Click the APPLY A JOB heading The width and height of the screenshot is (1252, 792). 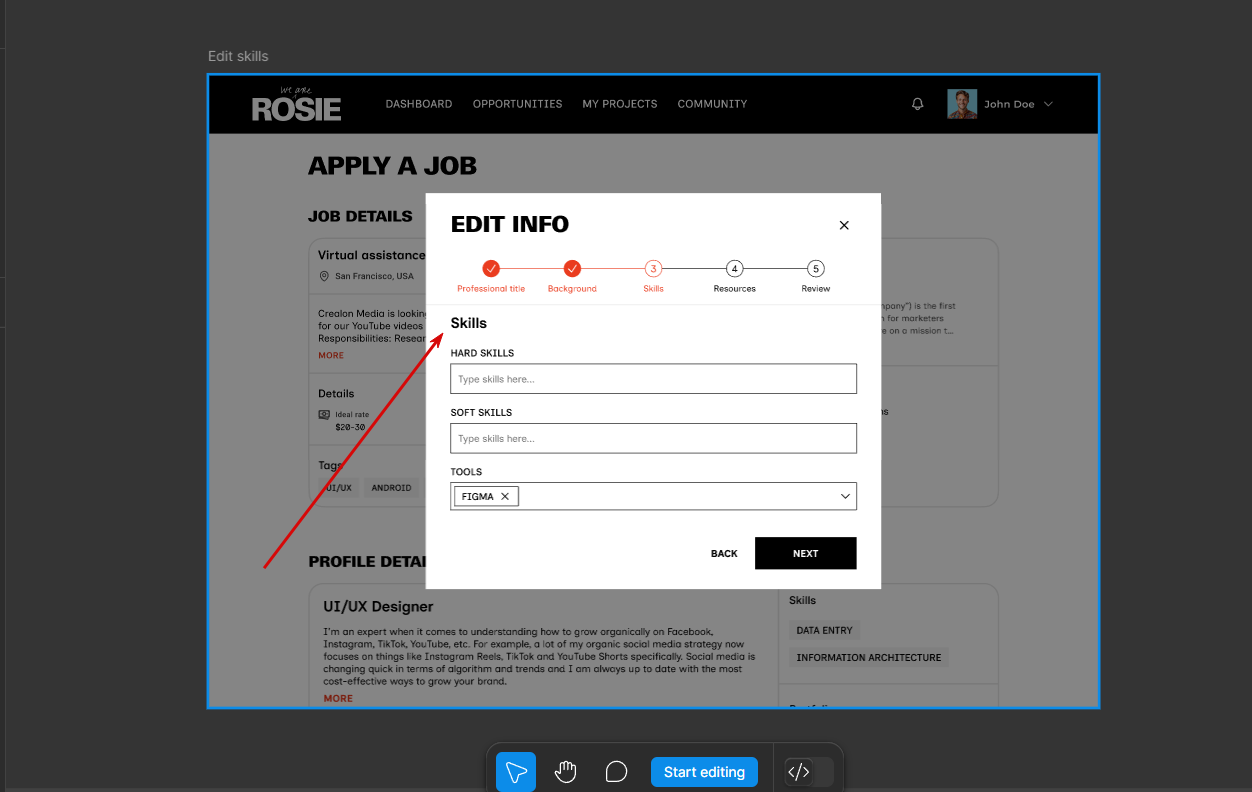[392, 166]
